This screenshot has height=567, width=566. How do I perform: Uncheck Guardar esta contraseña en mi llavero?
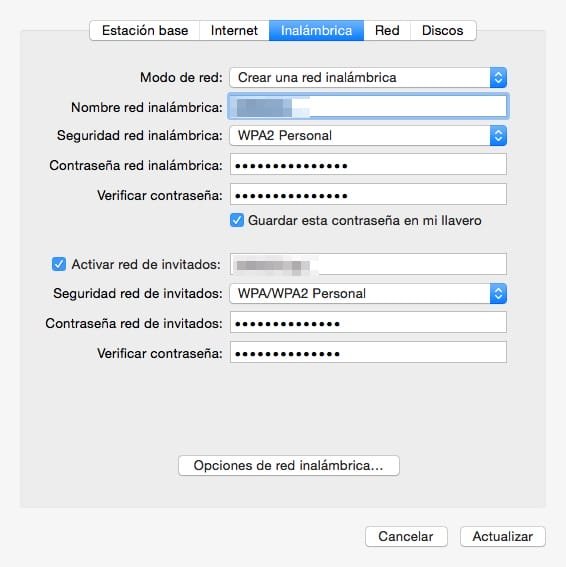point(237,220)
